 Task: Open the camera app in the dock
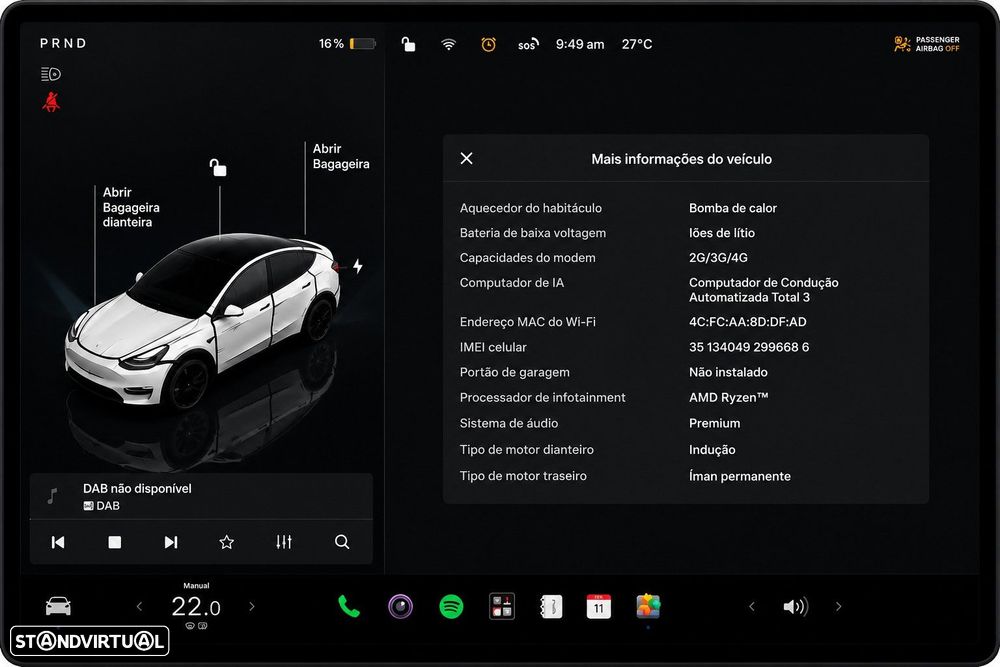[x=401, y=606]
